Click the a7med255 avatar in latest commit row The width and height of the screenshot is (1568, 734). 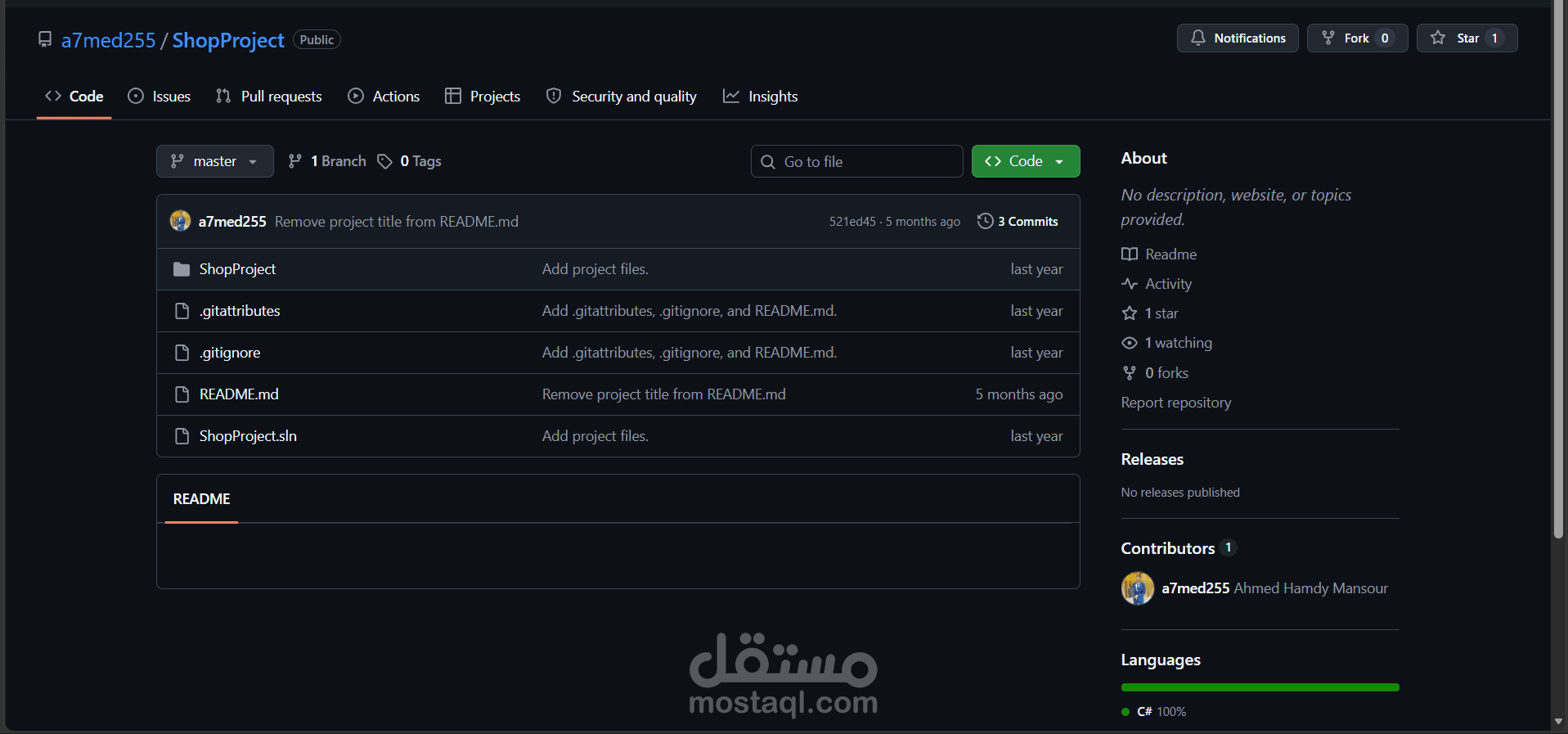point(180,221)
